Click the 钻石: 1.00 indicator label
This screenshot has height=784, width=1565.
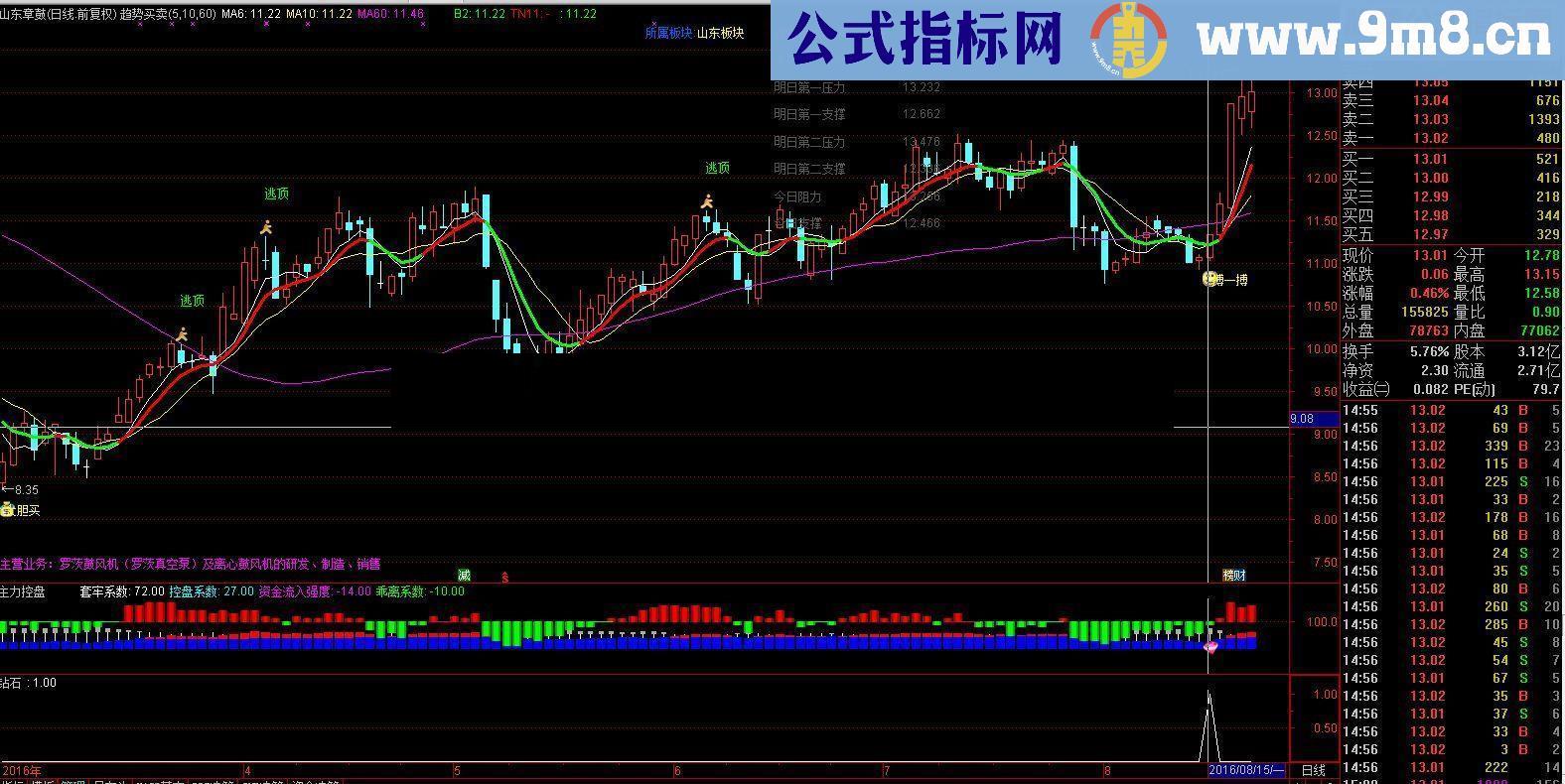pos(28,683)
